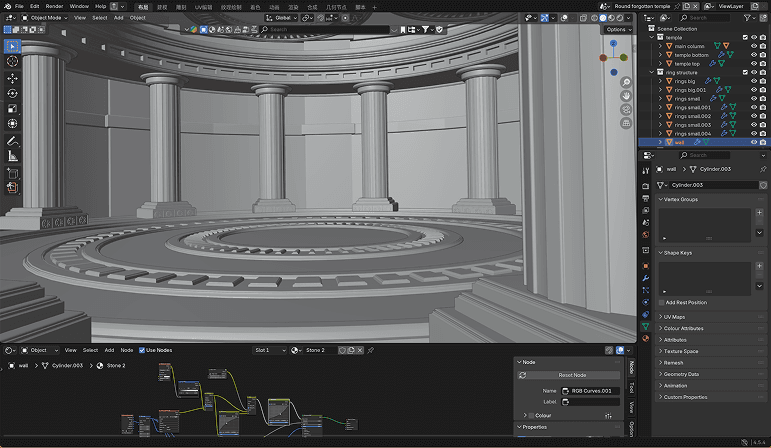
Task: Expand the UV Maps panel
Action: click(675, 316)
